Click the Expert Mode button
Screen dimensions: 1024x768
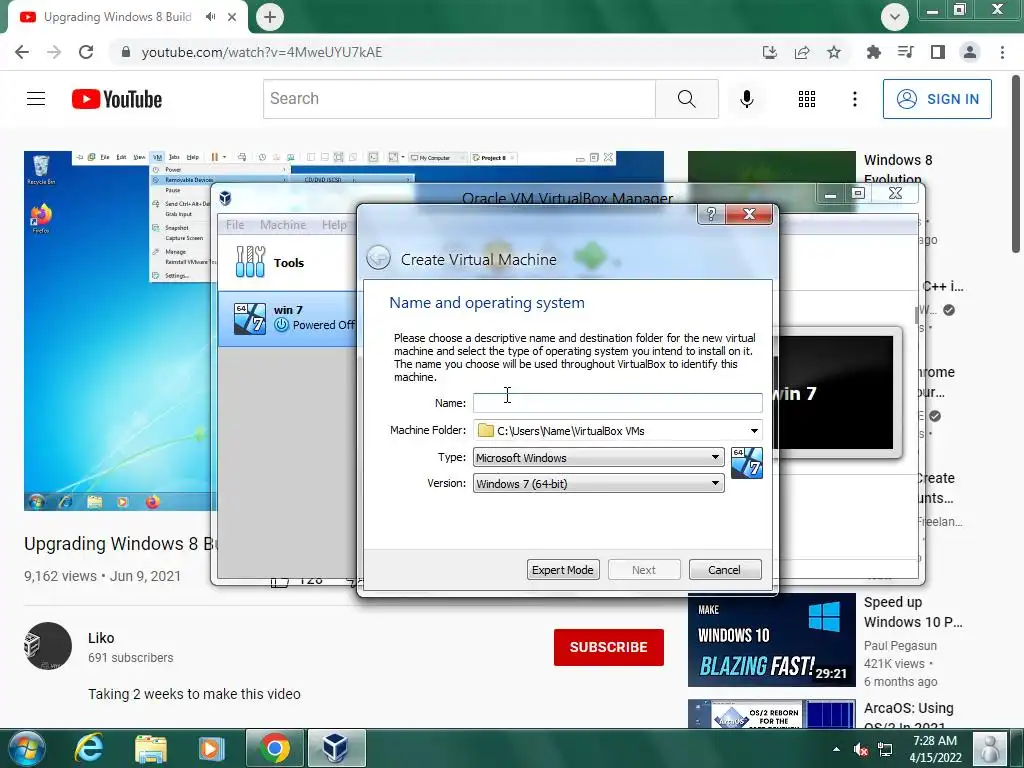563,569
